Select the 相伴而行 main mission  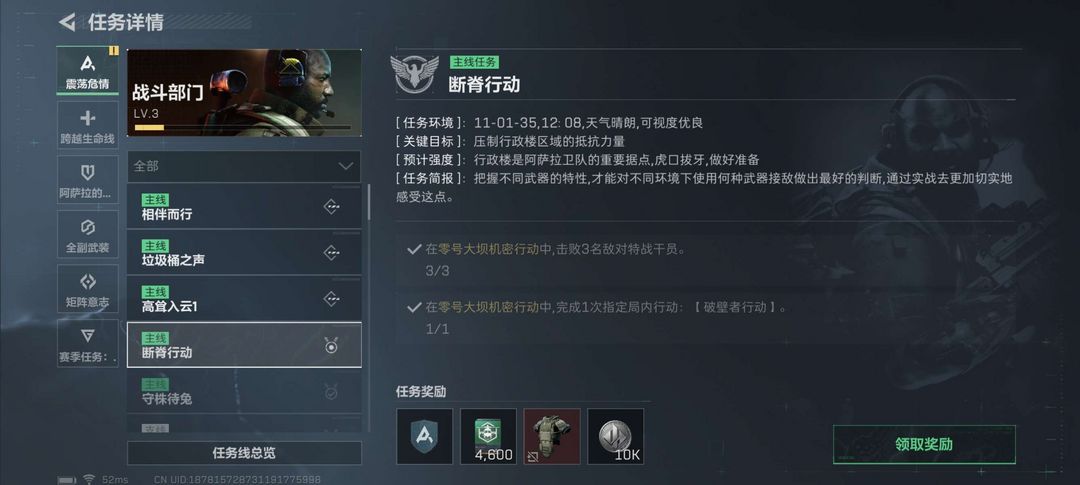(244, 207)
